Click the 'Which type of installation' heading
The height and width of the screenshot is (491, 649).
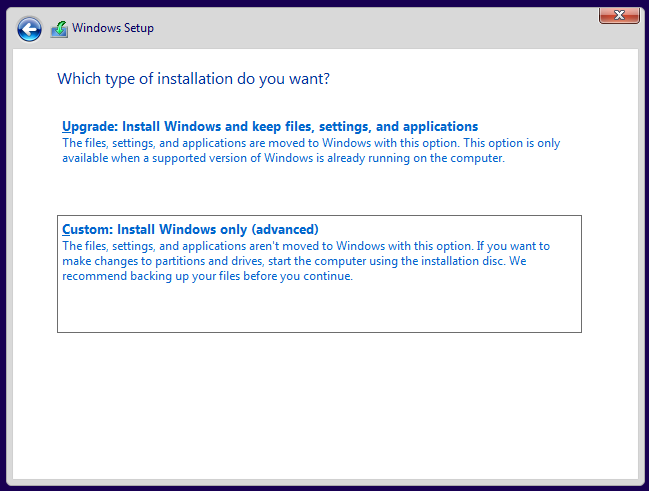193,78
